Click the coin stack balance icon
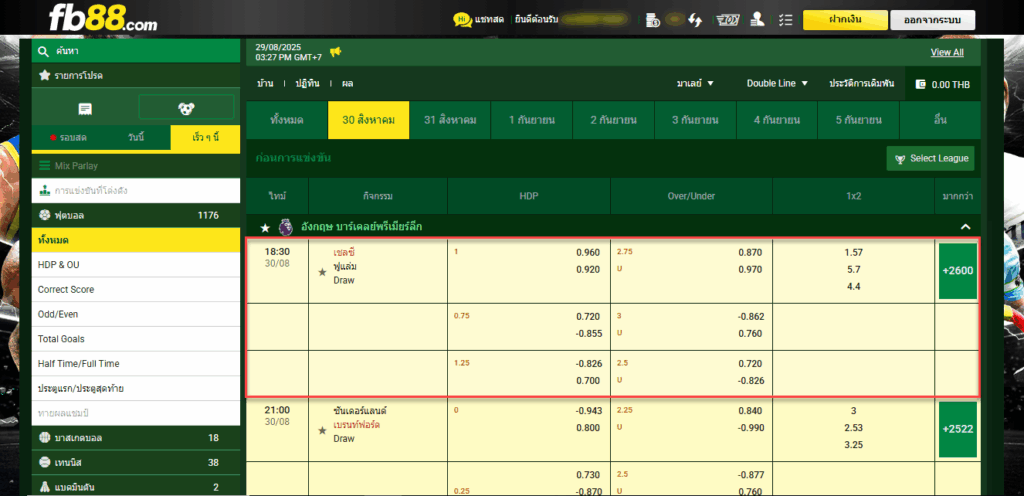This screenshot has height=496, width=1024. (652, 20)
